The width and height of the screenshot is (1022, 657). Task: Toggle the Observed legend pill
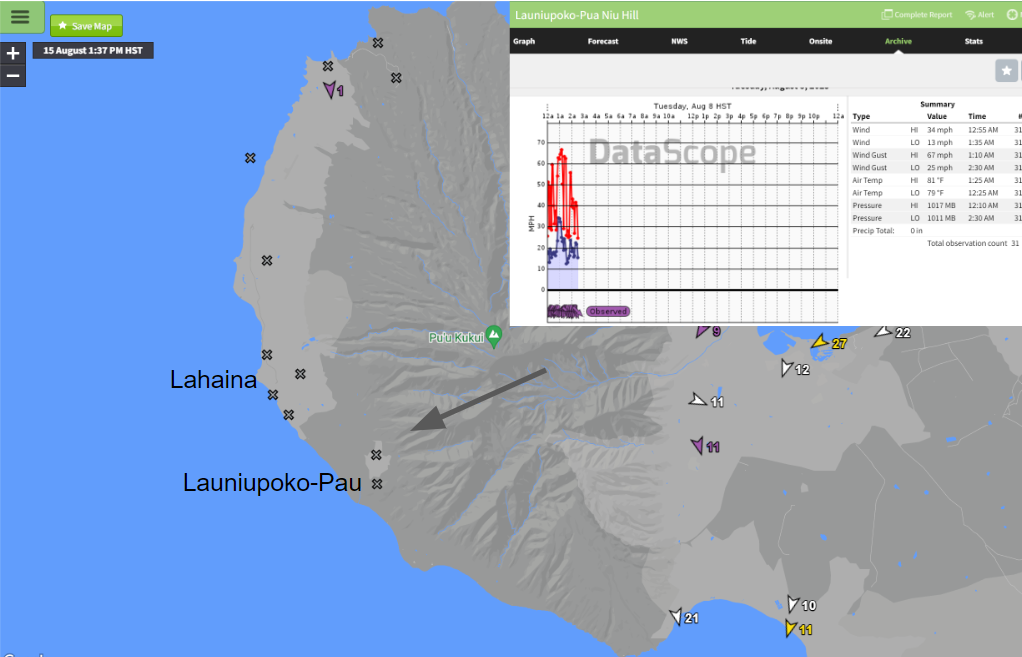coord(607,311)
